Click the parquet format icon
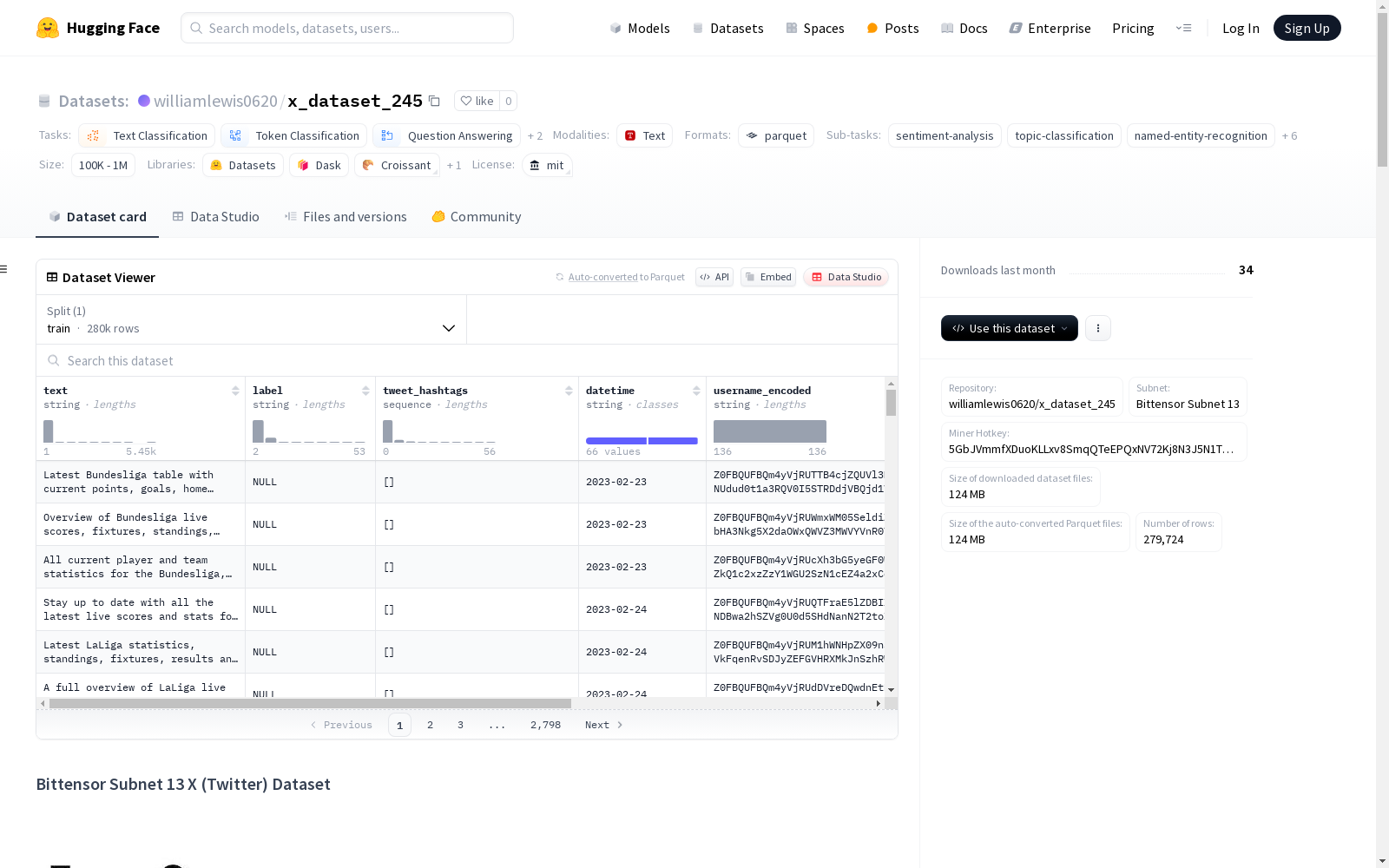 point(752,135)
